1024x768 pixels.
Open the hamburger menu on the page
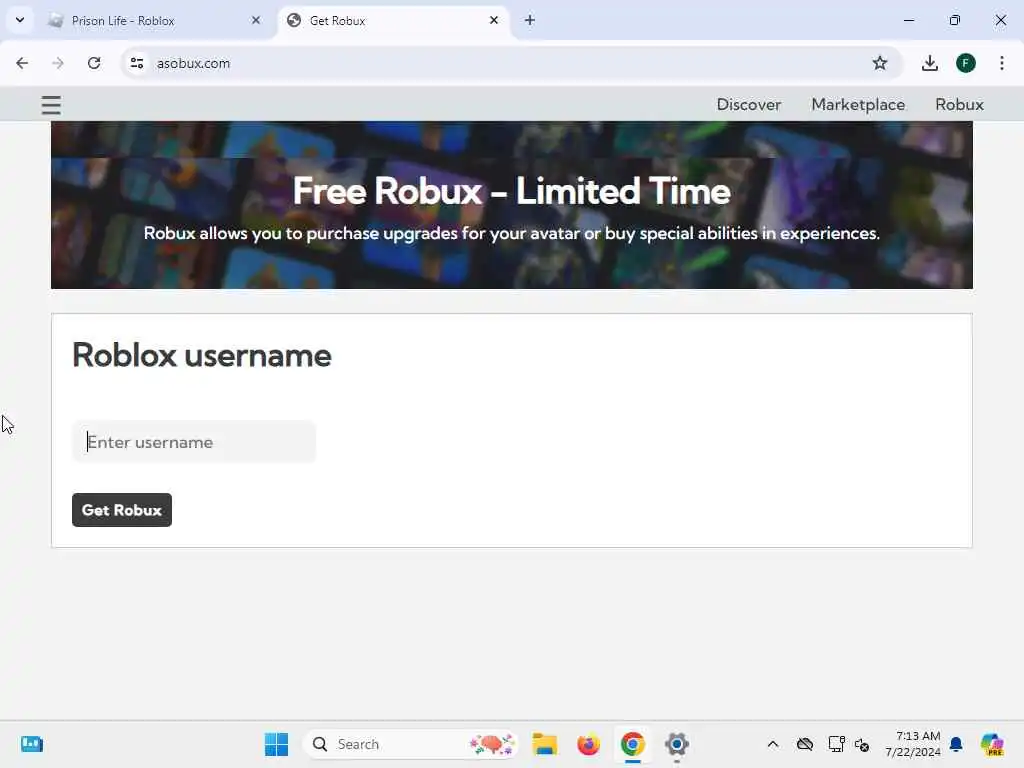click(51, 105)
